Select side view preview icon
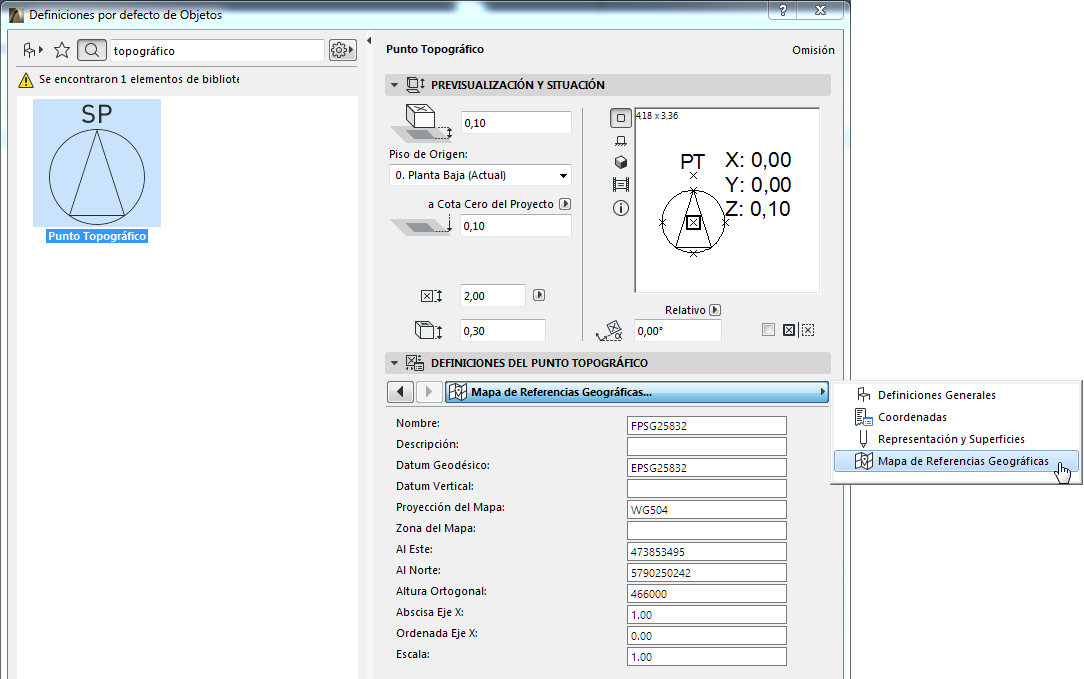 coord(621,141)
